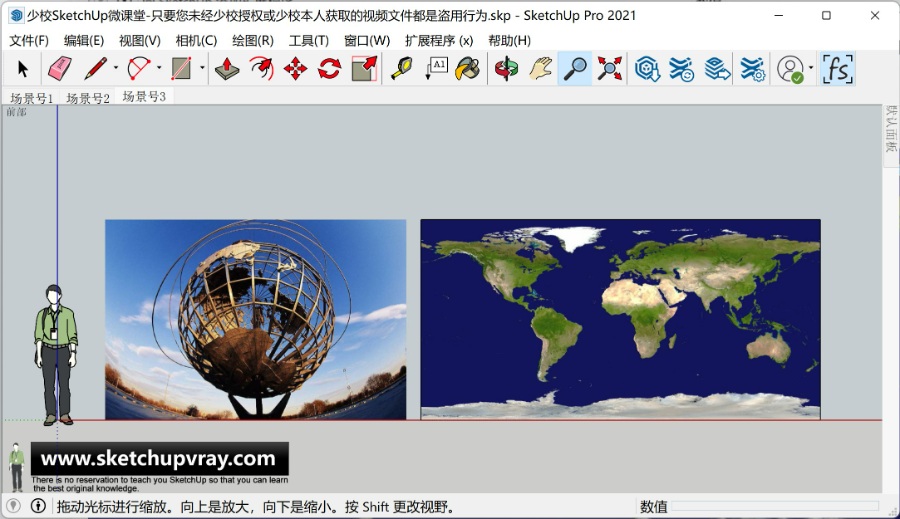Activate the Orbit camera tool
Image resolution: width=900 pixels, height=519 pixels.
coord(506,69)
